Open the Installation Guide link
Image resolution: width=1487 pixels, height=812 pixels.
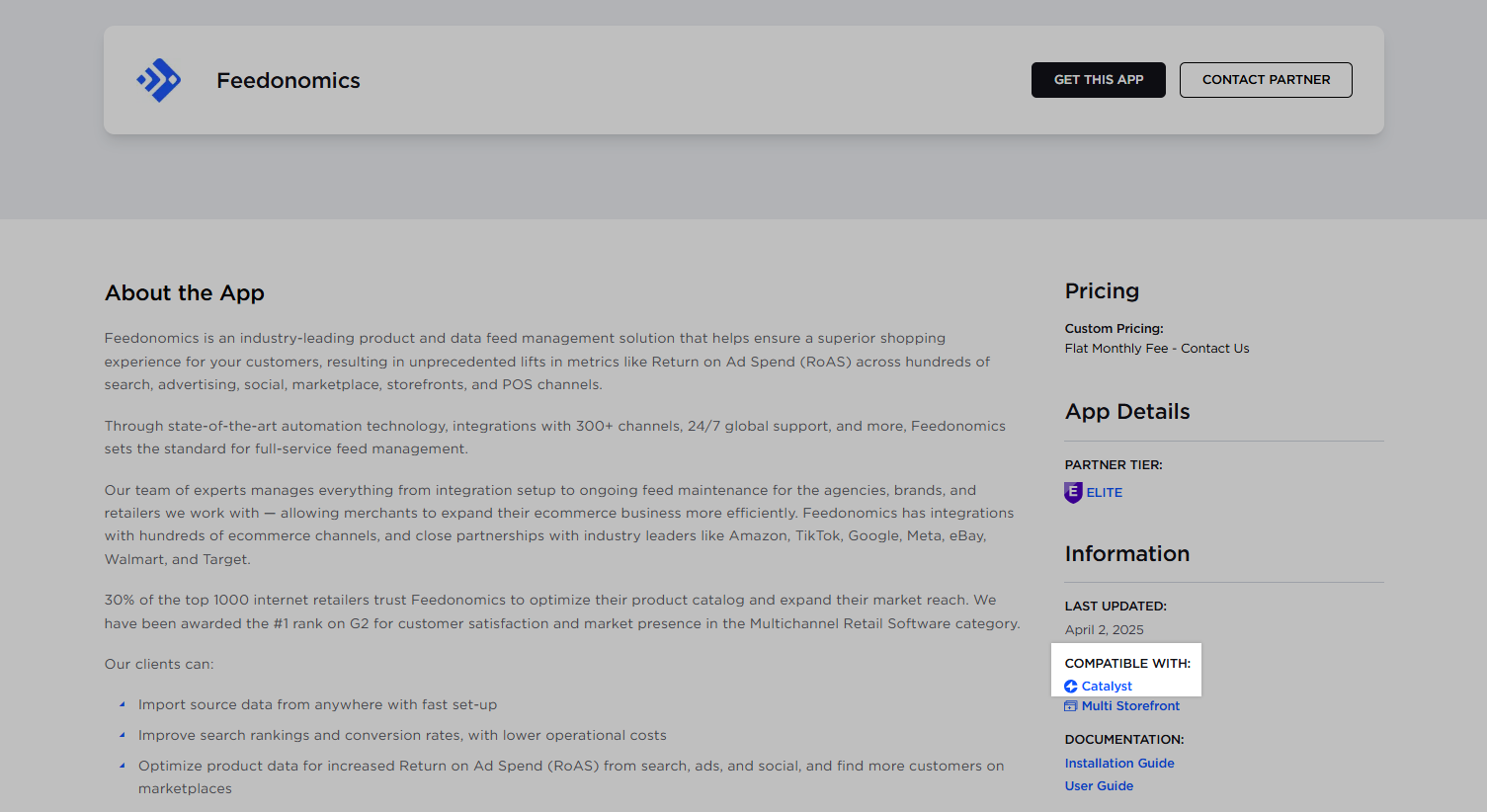click(x=1119, y=764)
